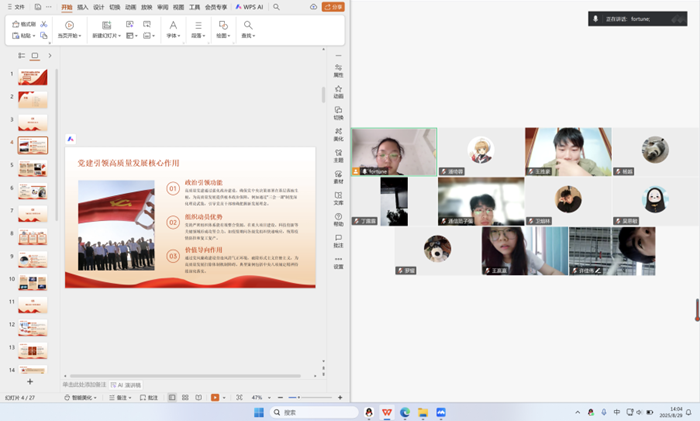
Task: Switch to slide sorter grid view
Action: tap(185, 397)
